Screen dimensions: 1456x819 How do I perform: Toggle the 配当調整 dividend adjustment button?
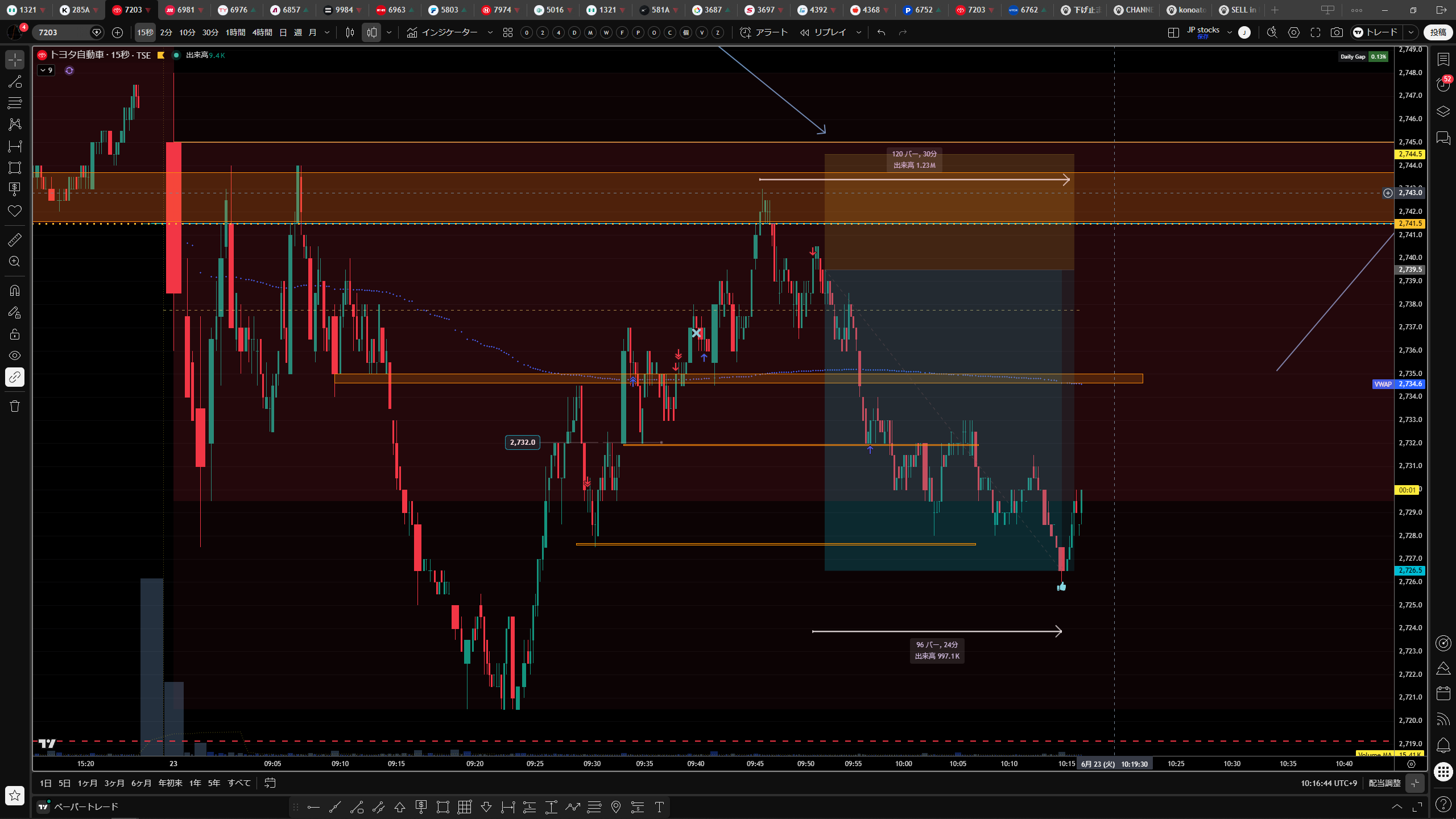[1384, 783]
